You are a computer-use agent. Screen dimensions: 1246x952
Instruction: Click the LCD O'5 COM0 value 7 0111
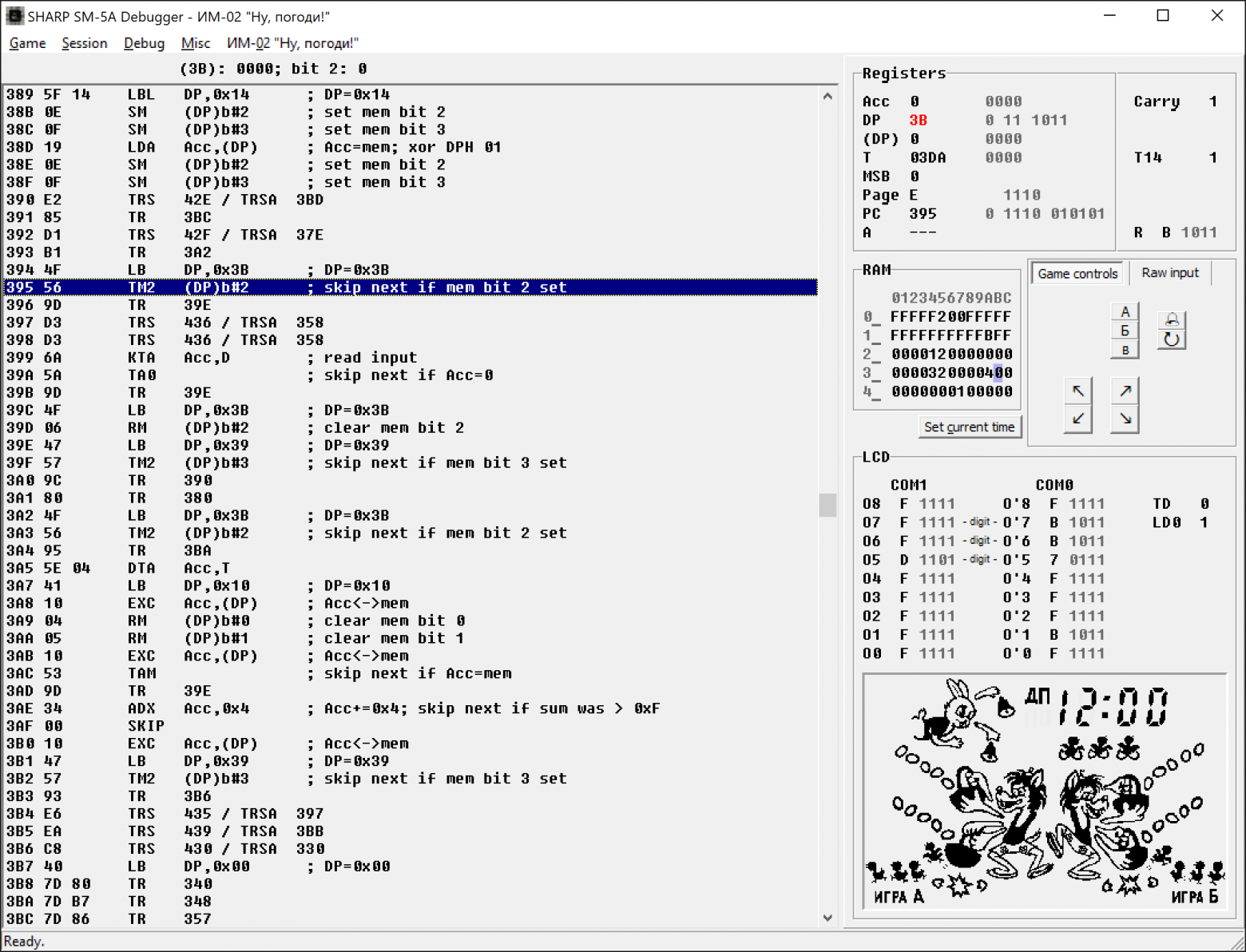point(1077,560)
